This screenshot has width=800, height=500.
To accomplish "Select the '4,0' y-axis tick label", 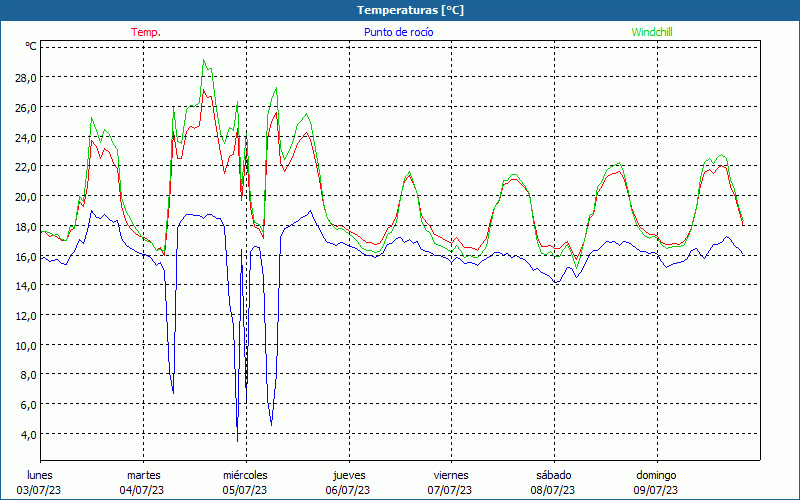I will coord(29,434).
